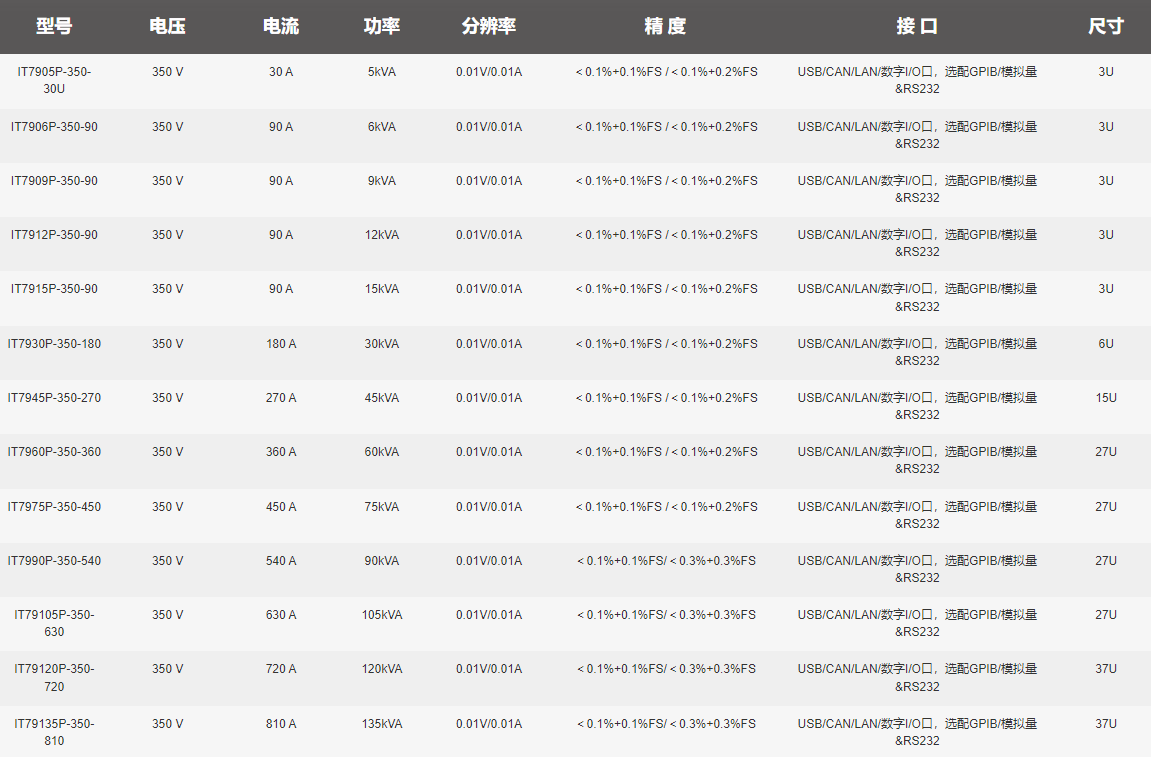This screenshot has width=1151, height=757.
Task: Click 3U size in IT7905P-350-30U row
Action: click(1106, 72)
